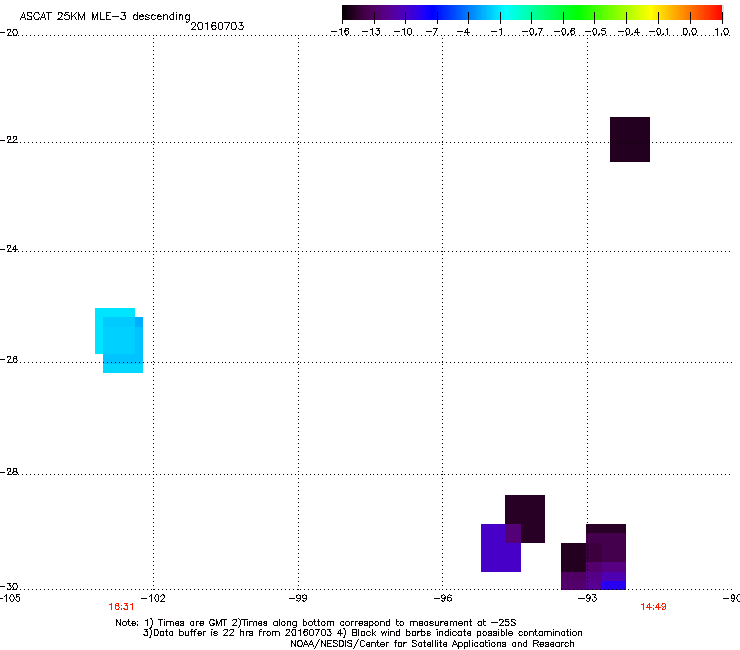Screen dimensions: 740x650
Task: Click the -10 colorbar label
Action: [x=403, y=32]
